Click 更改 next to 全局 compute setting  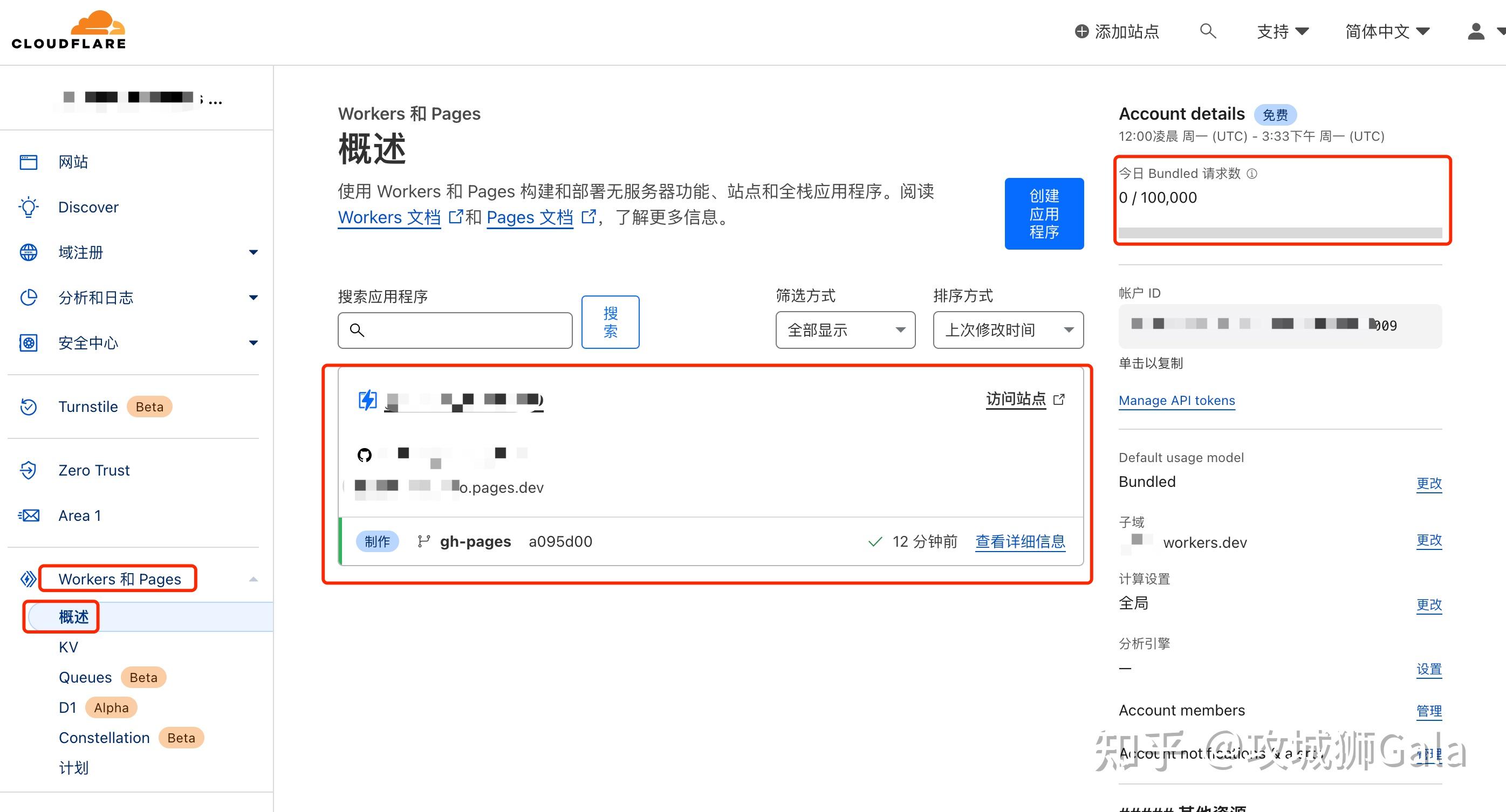(x=1429, y=604)
